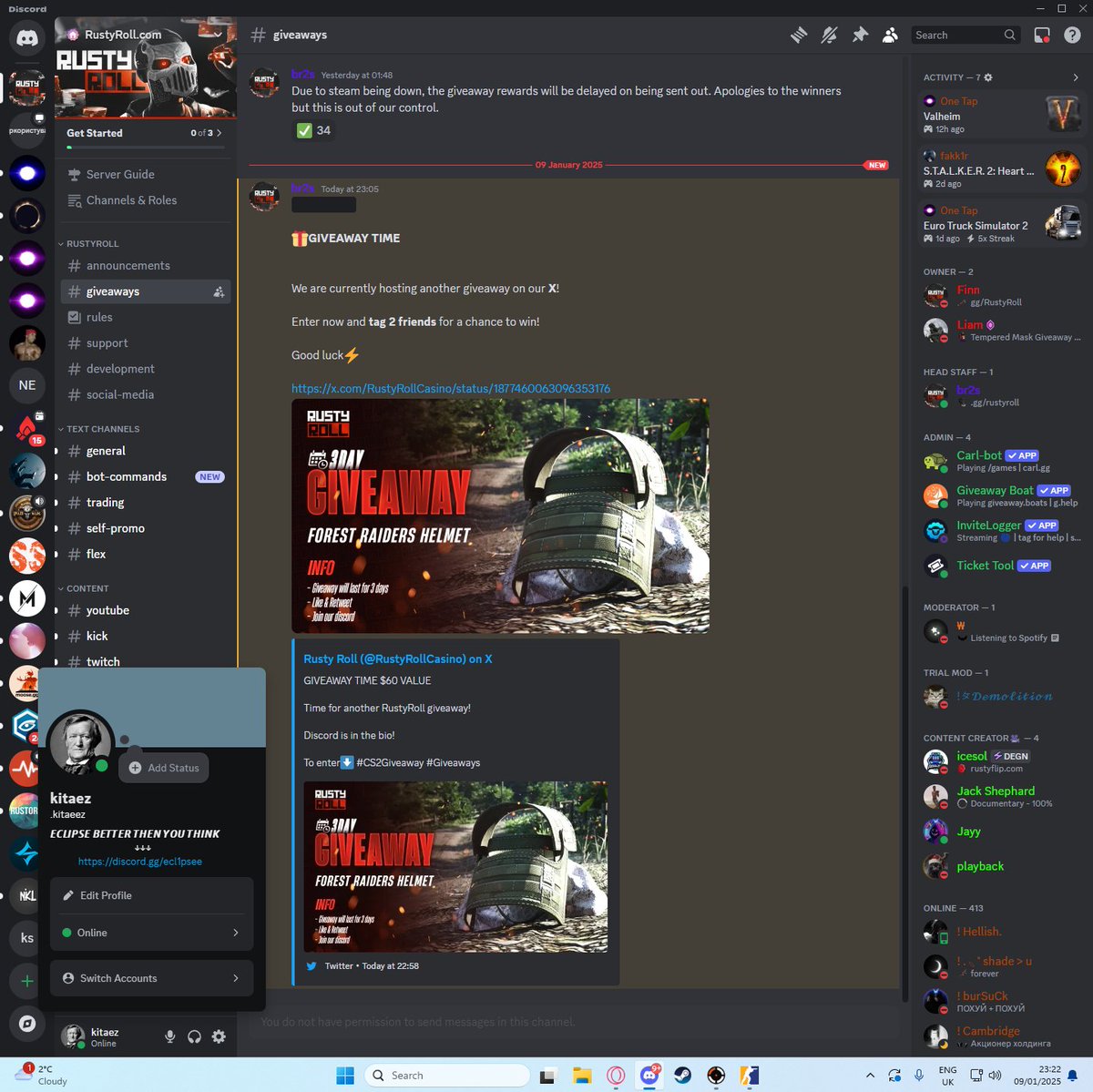The width and height of the screenshot is (1093, 1092).
Task: Open the x.com RustyRollCasino status link
Action: point(451,389)
